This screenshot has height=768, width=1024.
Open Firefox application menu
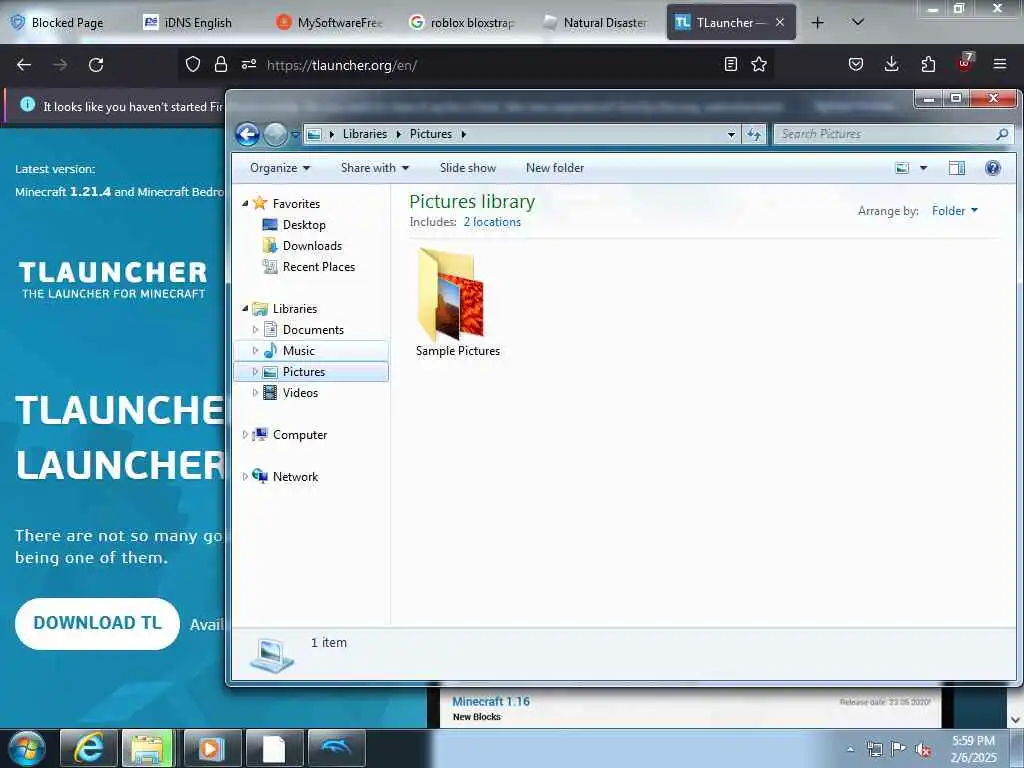point(1000,64)
